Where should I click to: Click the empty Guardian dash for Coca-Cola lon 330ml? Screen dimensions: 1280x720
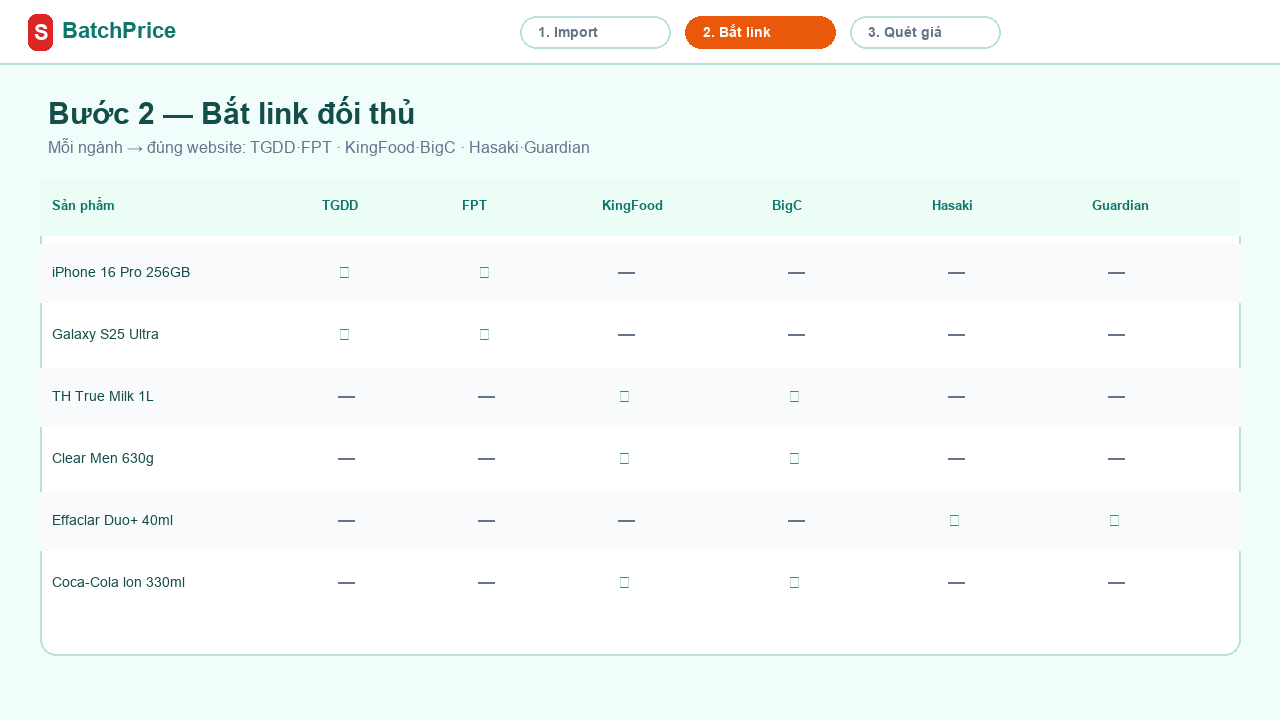(1116, 582)
